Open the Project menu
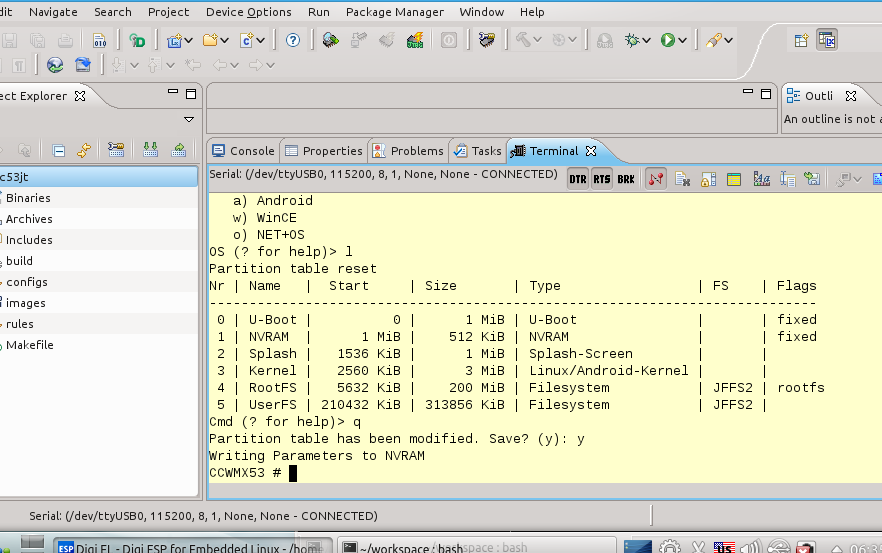Screen dimensions: 882x553 pyautogui.click(x=168, y=12)
